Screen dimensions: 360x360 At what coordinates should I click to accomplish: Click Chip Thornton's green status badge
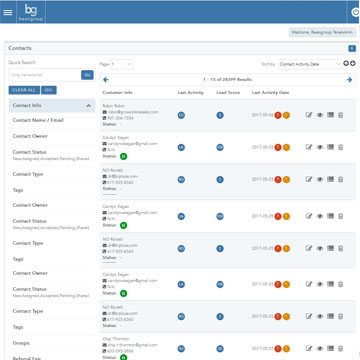(x=124, y=357)
